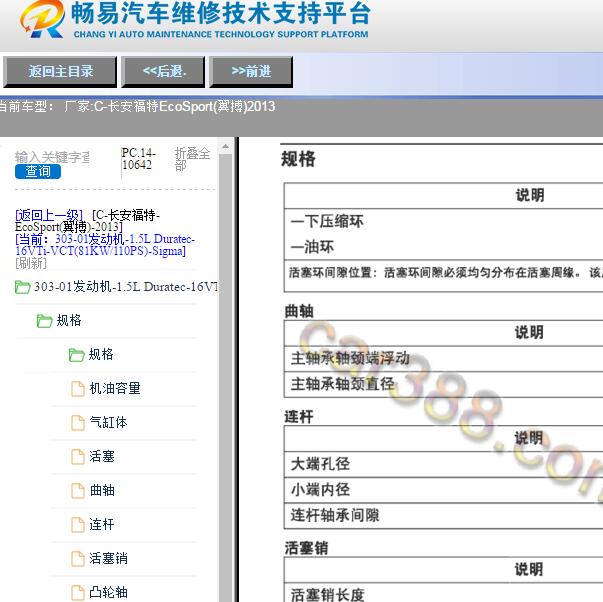The width and height of the screenshot is (603, 602).
Task: Click the 曲轴 section heading in content
Action: pos(299,311)
